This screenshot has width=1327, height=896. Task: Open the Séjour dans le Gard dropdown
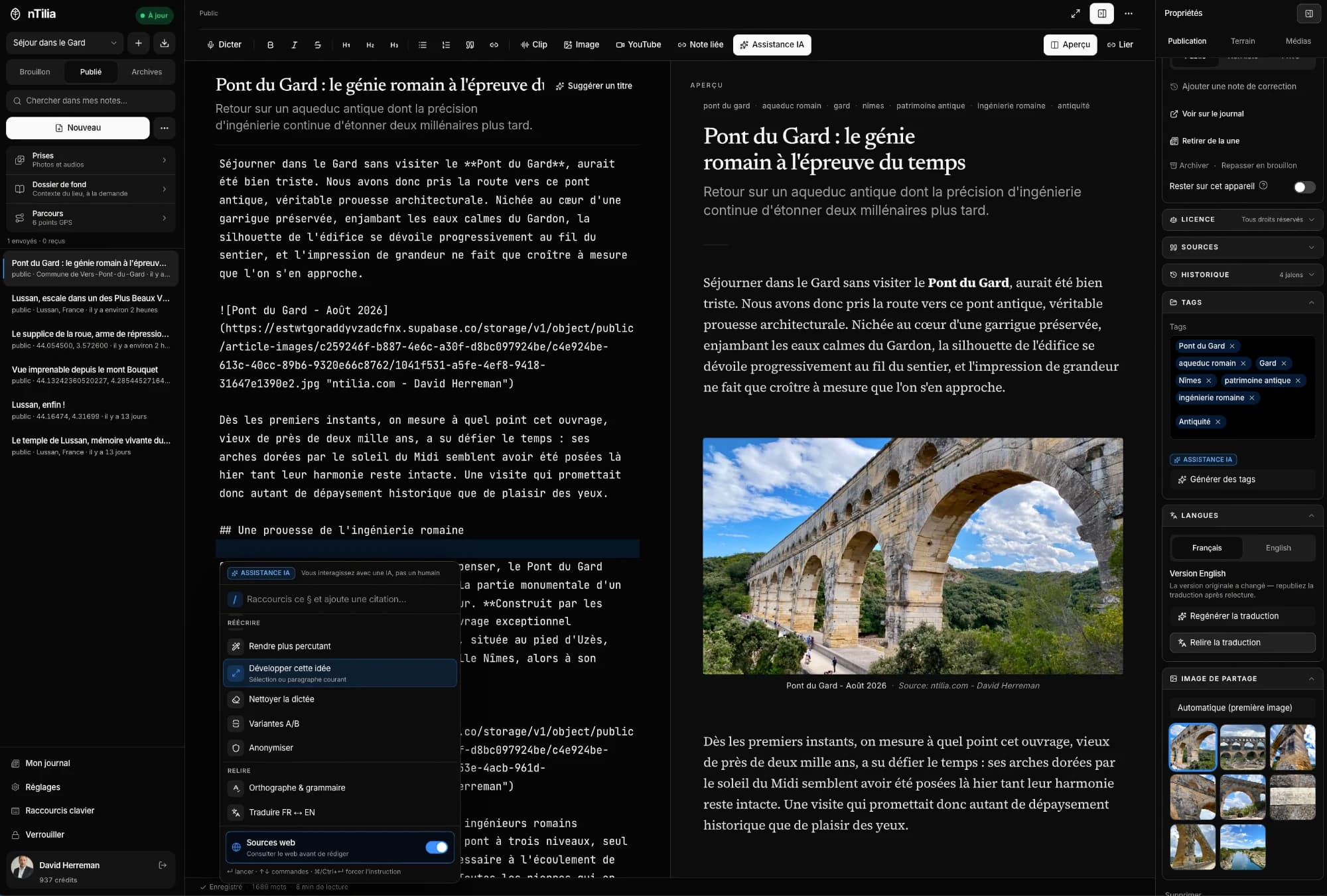64,43
